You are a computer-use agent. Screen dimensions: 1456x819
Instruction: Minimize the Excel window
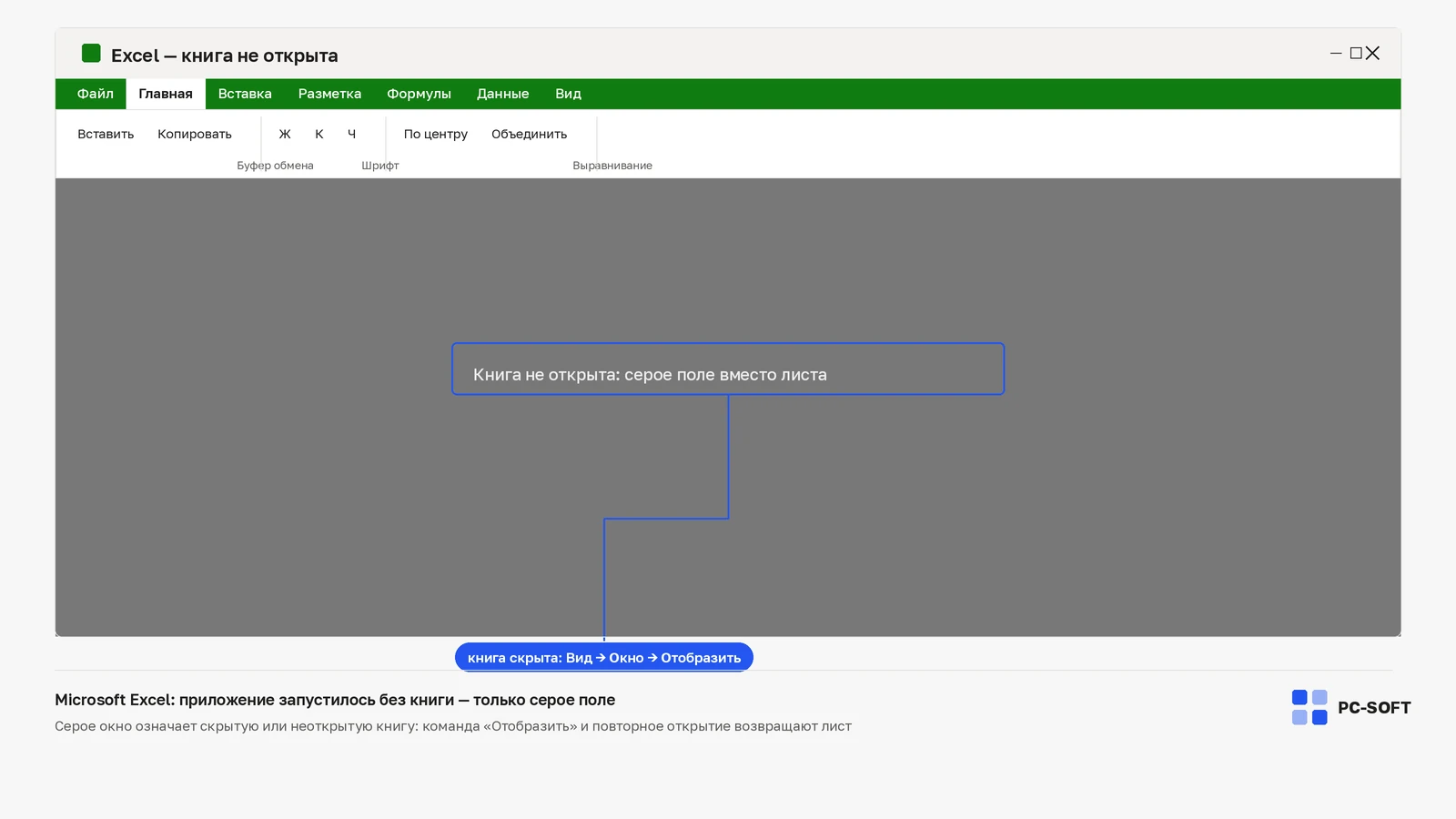click(x=1336, y=54)
